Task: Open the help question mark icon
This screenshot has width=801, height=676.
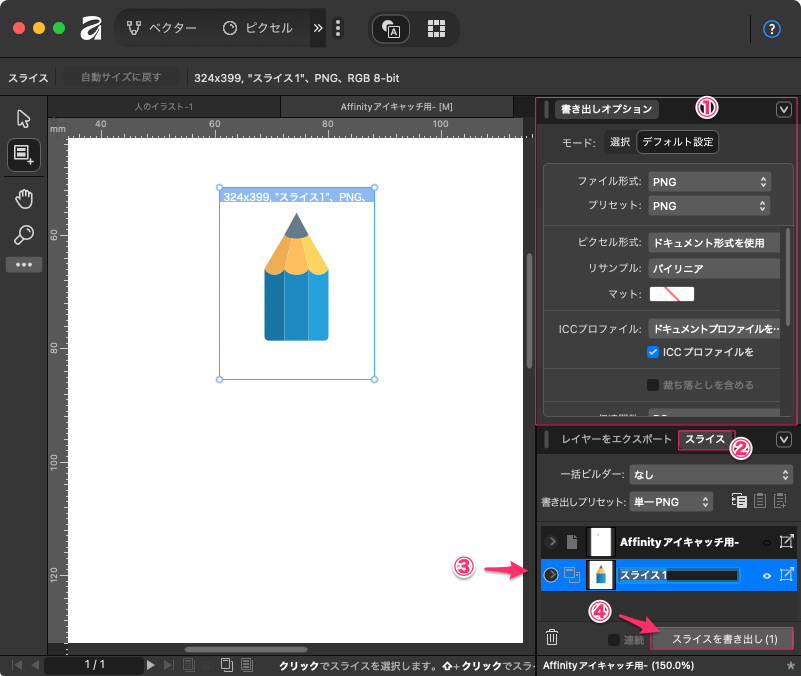Action: (771, 29)
